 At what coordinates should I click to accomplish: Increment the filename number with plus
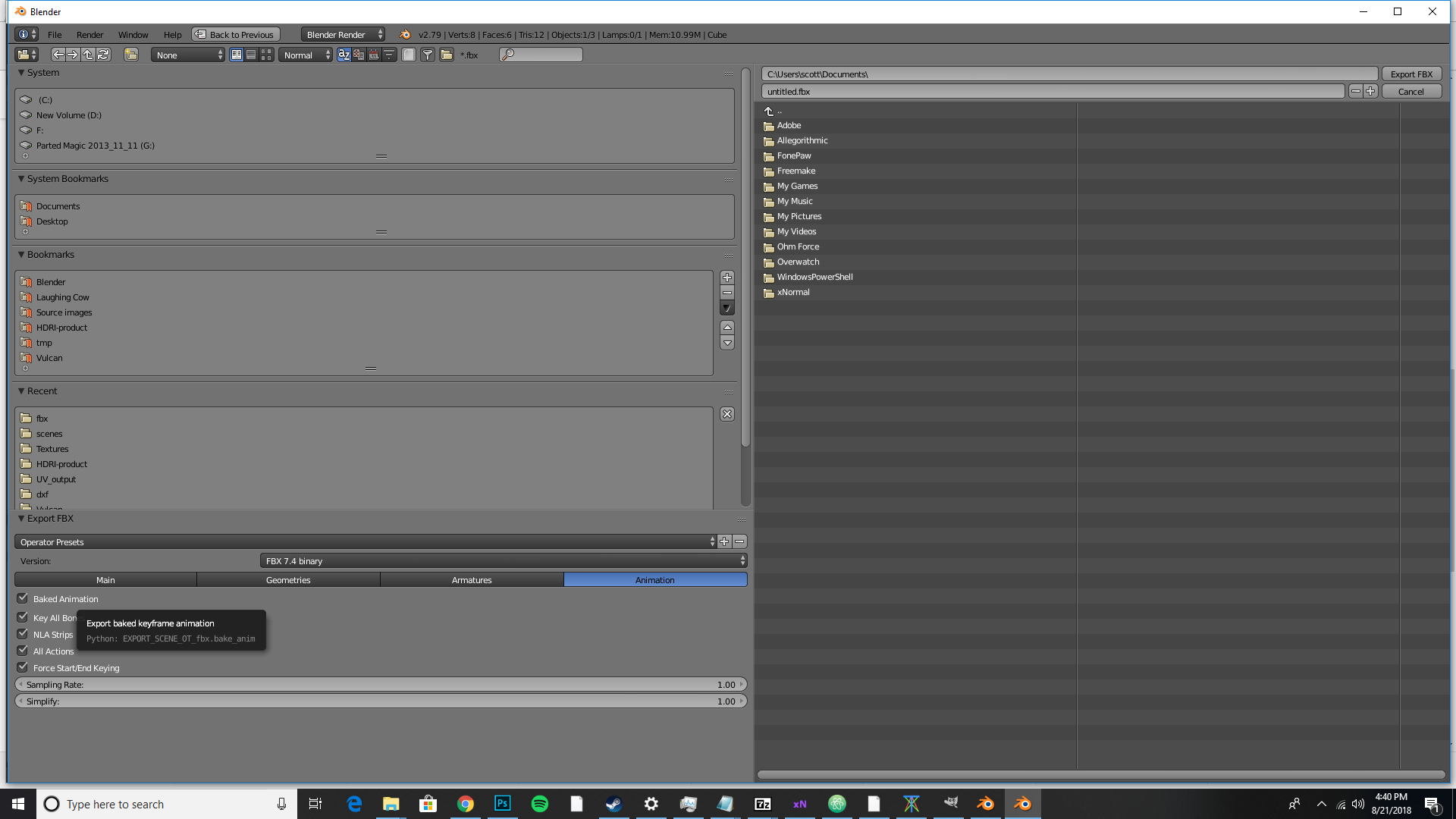[x=1370, y=92]
